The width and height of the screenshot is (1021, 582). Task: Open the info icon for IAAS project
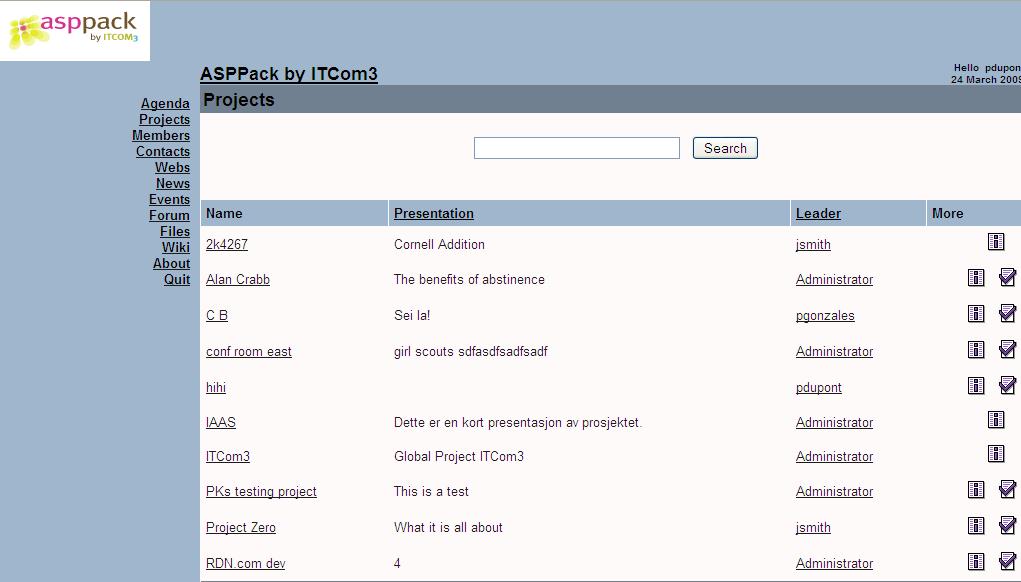tap(996, 419)
